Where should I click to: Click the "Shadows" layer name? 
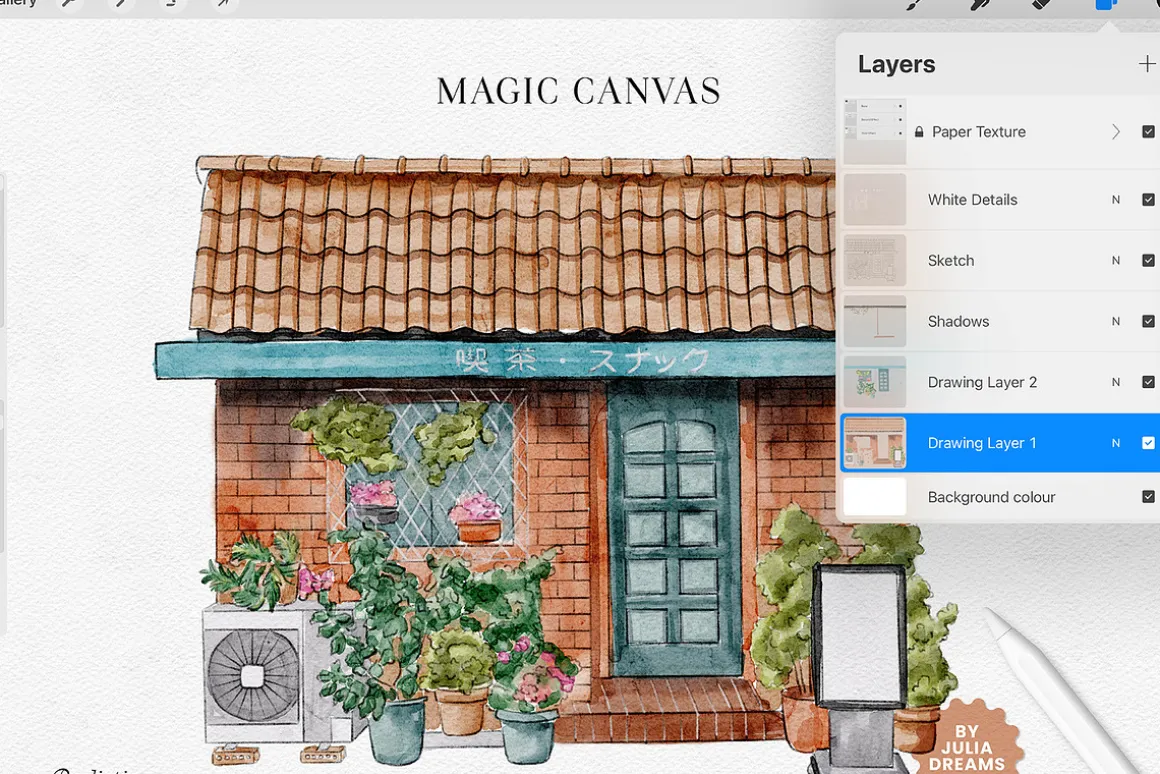coord(958,321)
